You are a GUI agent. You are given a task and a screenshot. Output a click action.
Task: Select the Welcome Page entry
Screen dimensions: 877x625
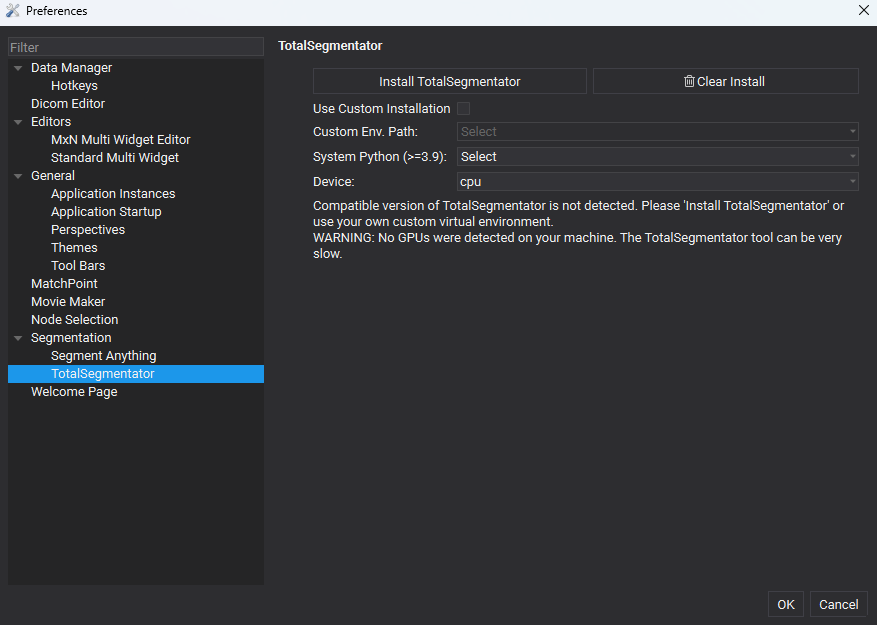point(74,392)
